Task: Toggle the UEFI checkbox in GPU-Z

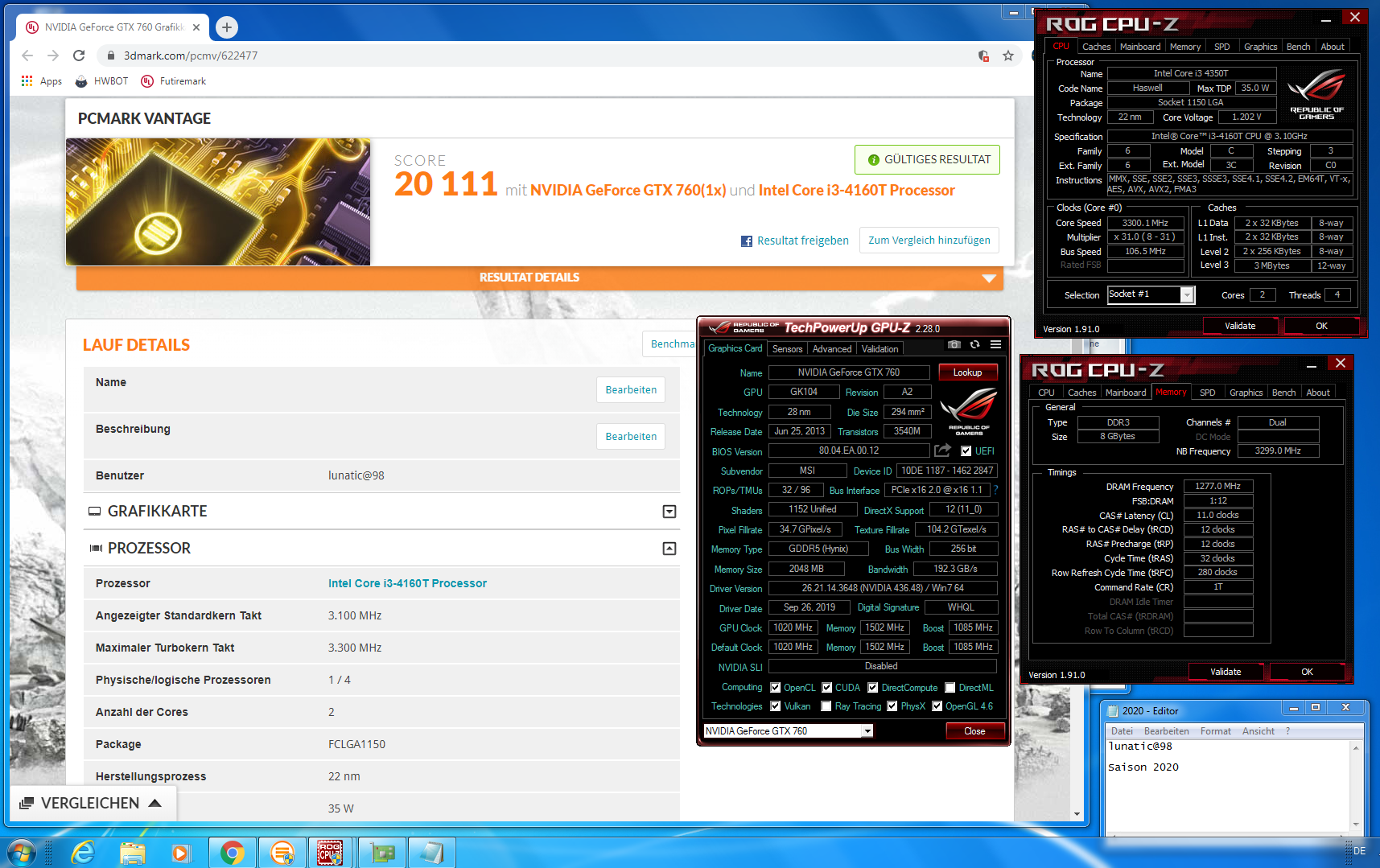Action: 966,451
